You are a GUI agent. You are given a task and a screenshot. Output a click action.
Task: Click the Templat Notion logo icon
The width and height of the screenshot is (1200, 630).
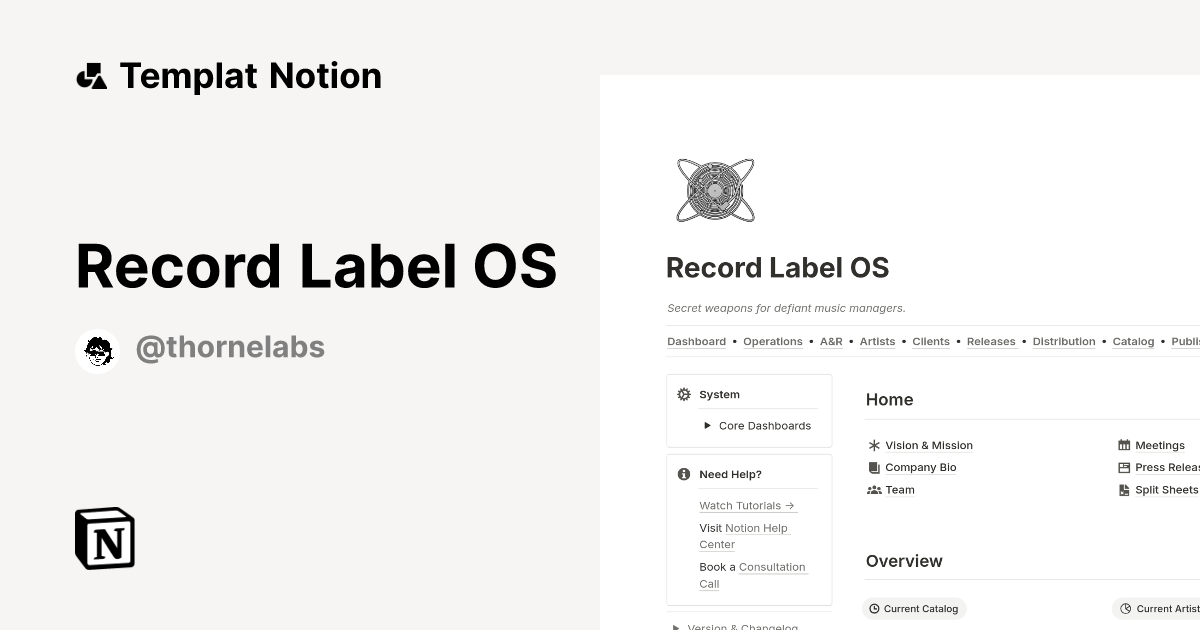(91, 75)
